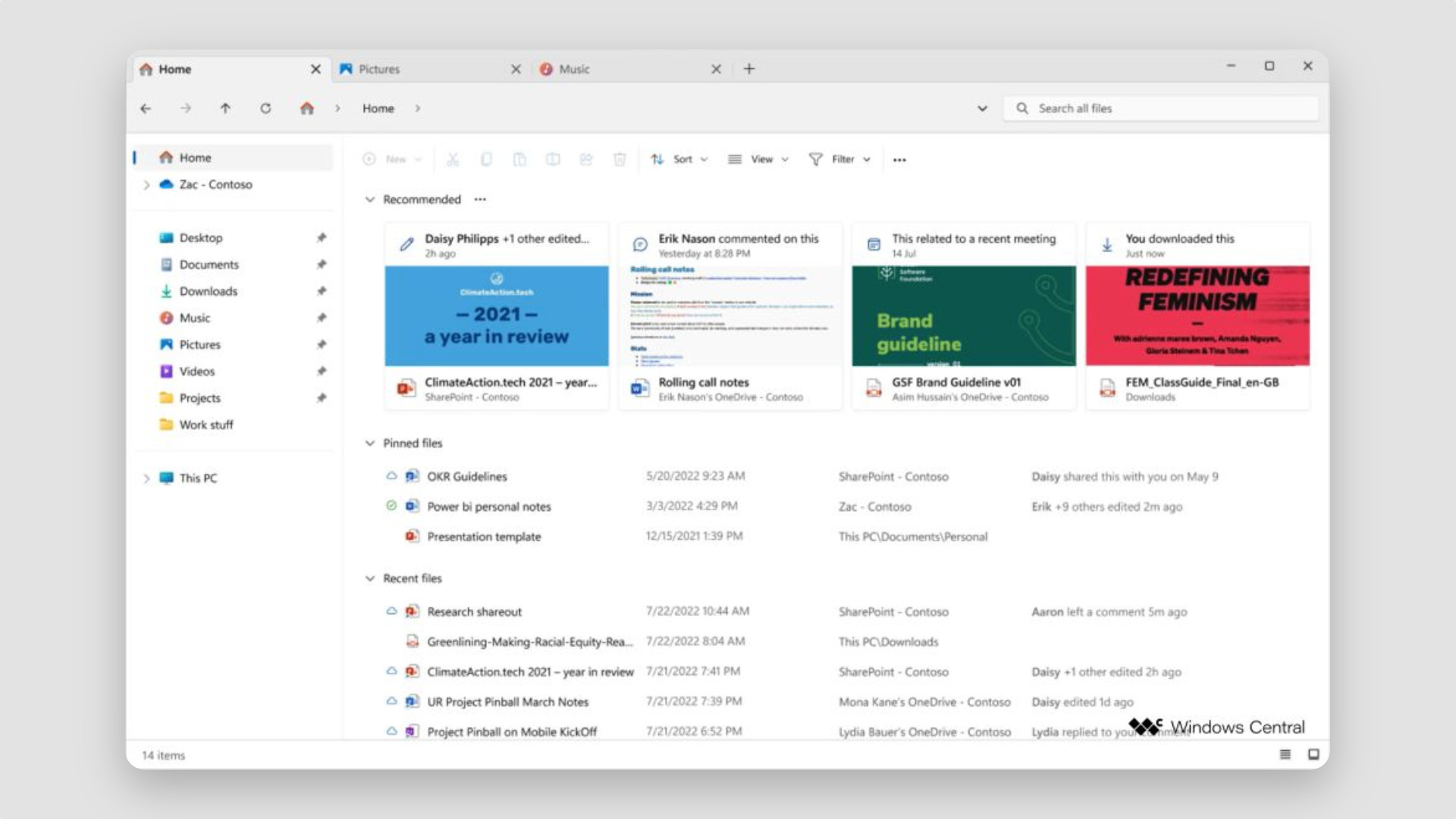The width and height of the screenshot is (1456, 819).
Task: Click the Delete trash icon in toolbar
Action: (x=620, y=159)
